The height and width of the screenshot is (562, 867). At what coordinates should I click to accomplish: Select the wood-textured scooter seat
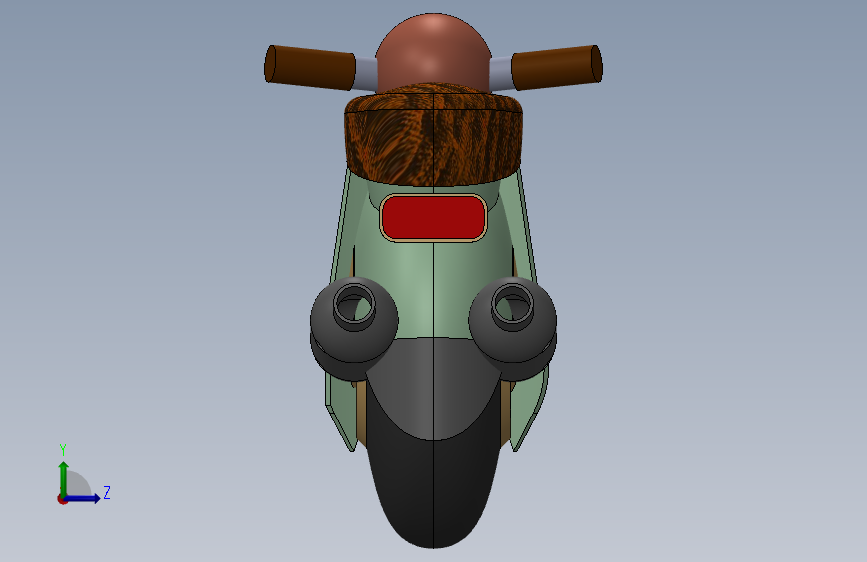[434, 136]
